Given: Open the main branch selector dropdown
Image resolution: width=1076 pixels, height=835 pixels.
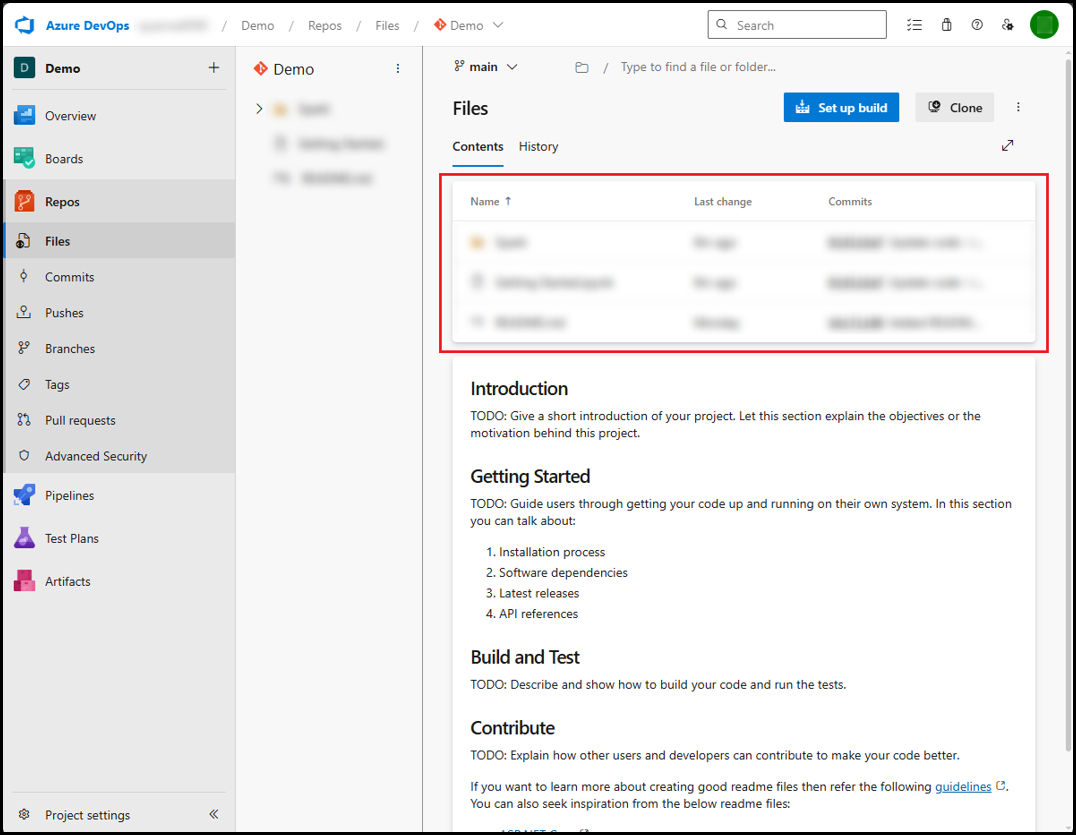Looking at the screenshot, I should pos(486,67).
